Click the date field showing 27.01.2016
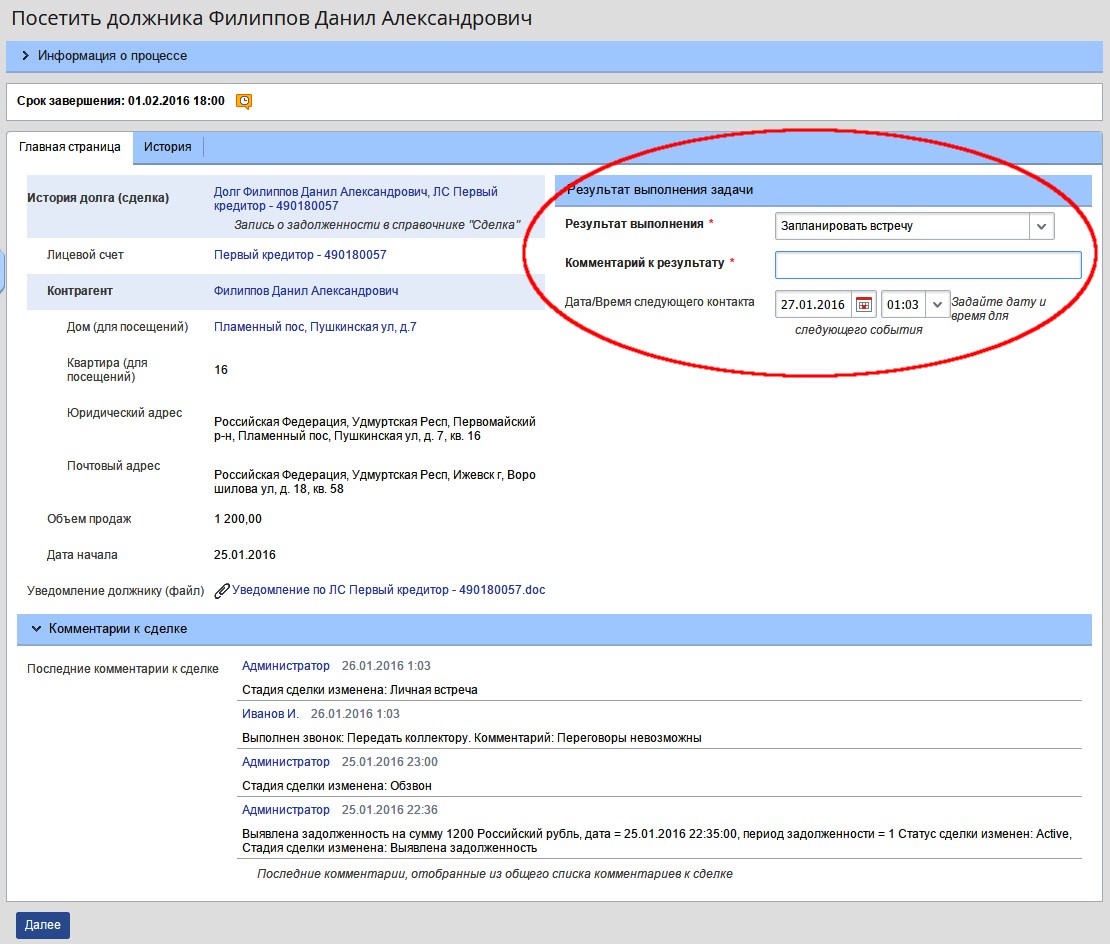The width and height of the screenshot is (1110, 944). (813, 304)
